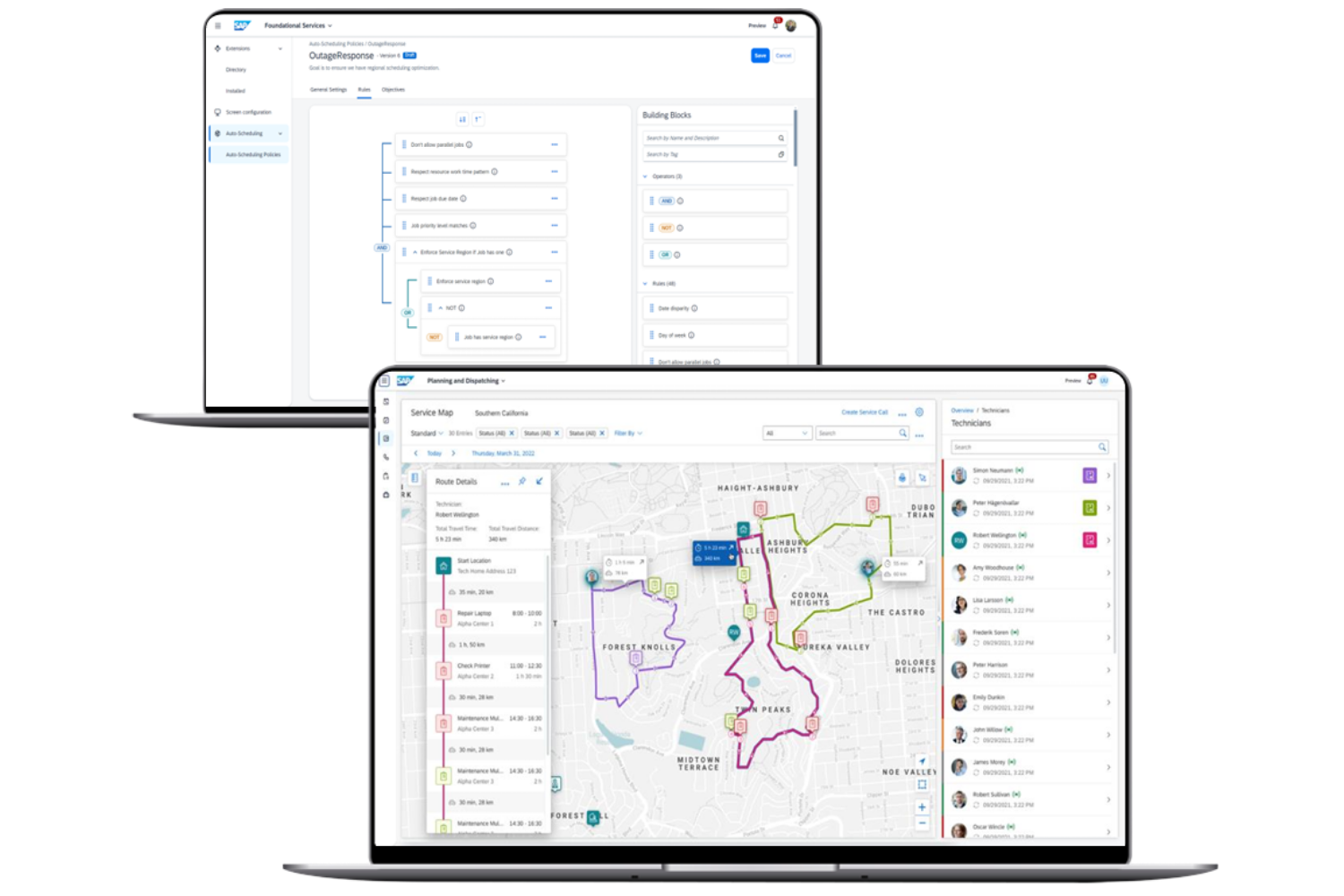The width and height of the screenshot is (1344, 896).
Task: Click the map zoom out minus button
Action: [922, 823]
